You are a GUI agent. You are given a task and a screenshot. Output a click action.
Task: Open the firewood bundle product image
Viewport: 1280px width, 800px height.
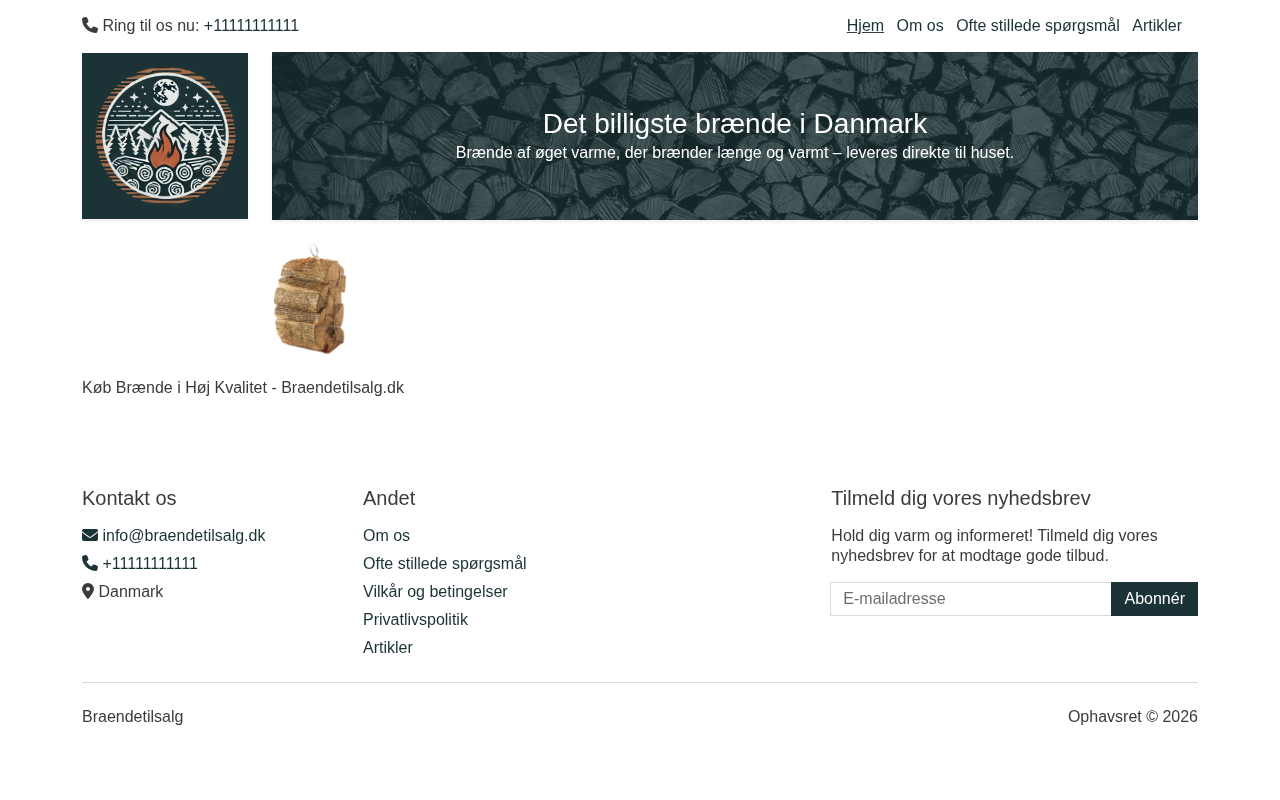tap(310, 299)
